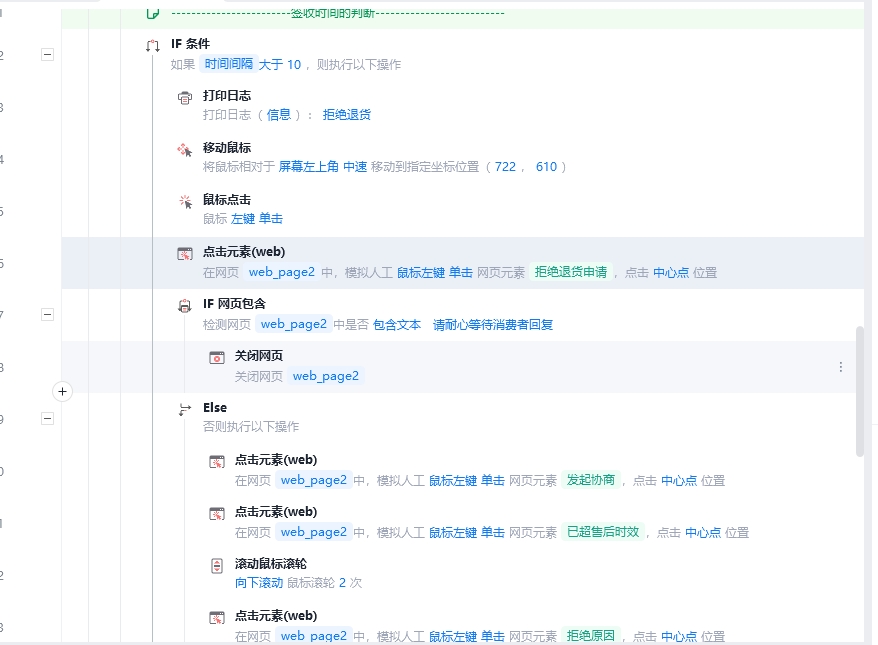Click the 已超售后时效 element tag
This screenshot has width=878, height=645.
coord(603,532)
